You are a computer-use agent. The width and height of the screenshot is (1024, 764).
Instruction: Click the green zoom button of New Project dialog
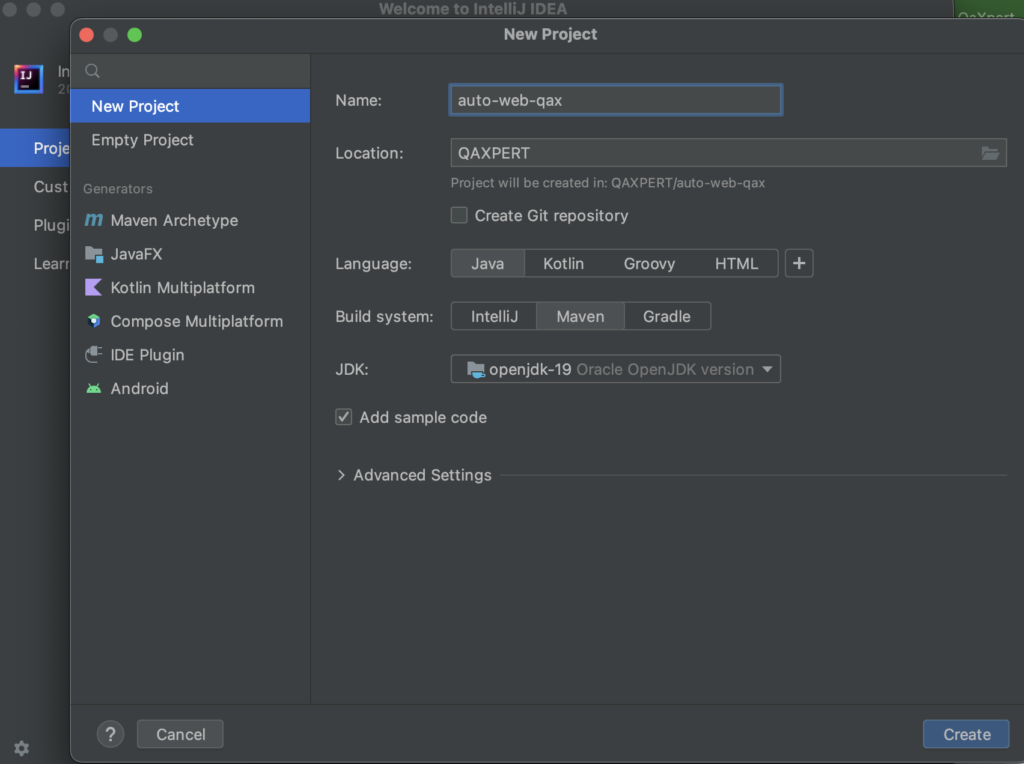(135, 35)
